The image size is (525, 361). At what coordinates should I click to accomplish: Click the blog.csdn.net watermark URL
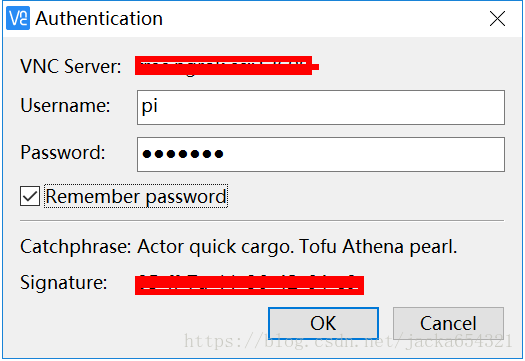[348, 341]
